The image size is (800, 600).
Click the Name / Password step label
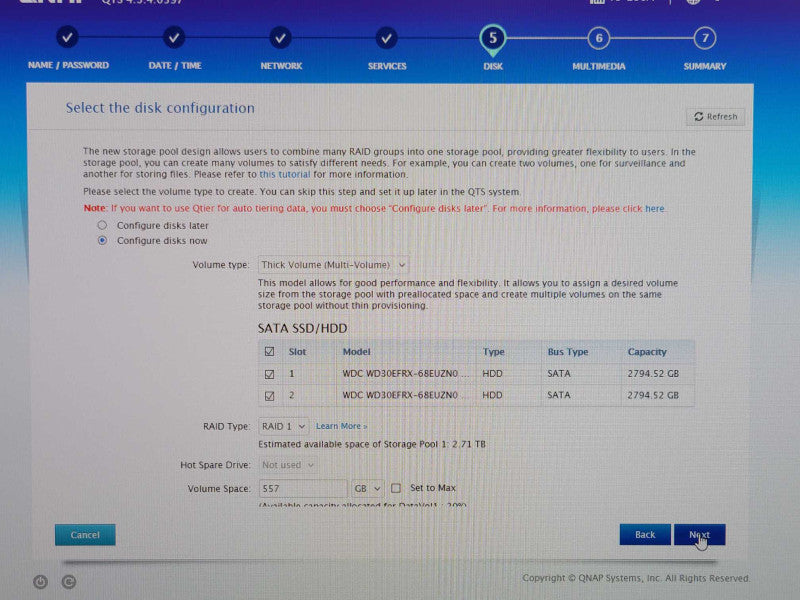point(68,65)
